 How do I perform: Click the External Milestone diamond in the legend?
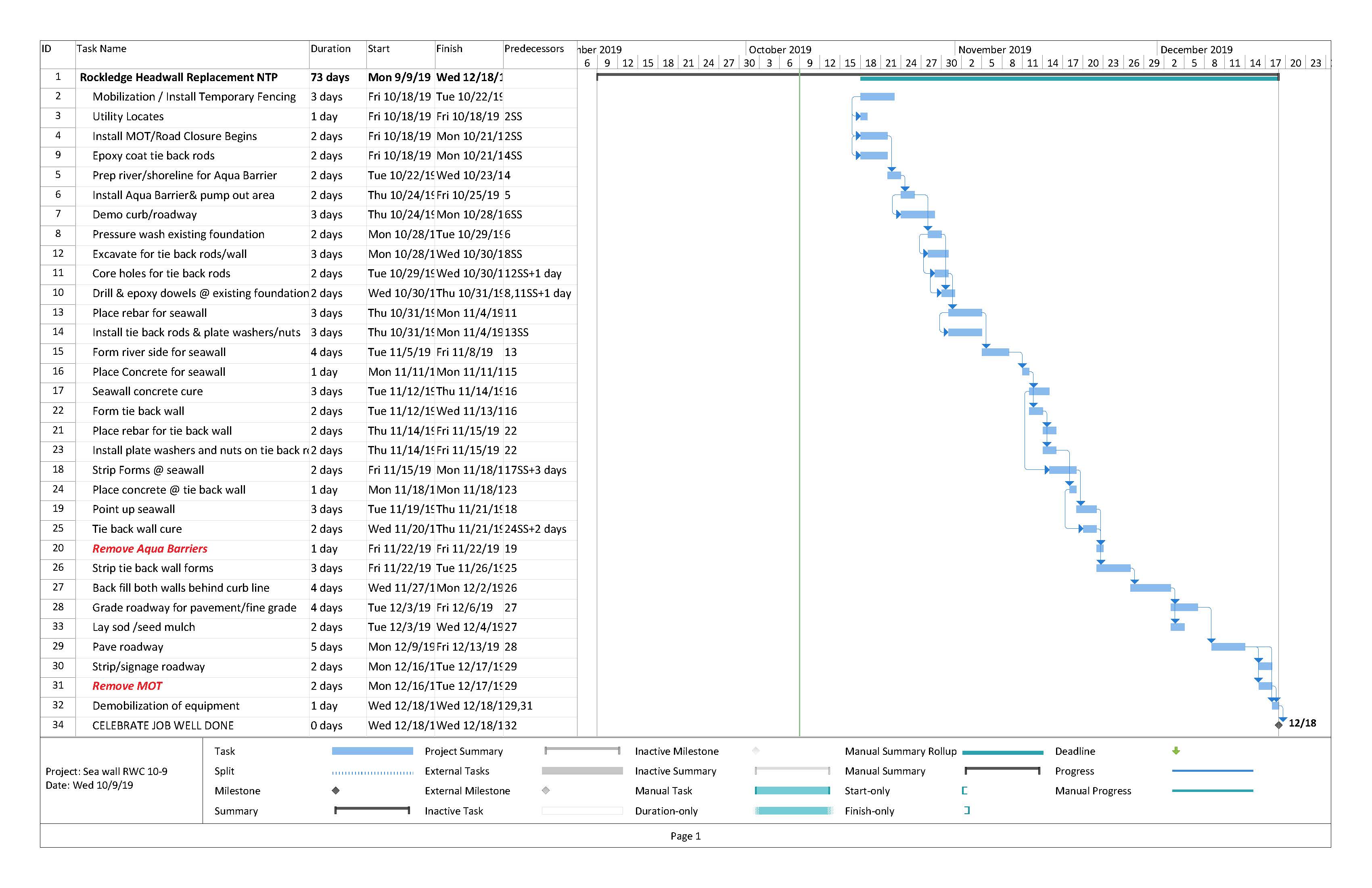[545, 791]
